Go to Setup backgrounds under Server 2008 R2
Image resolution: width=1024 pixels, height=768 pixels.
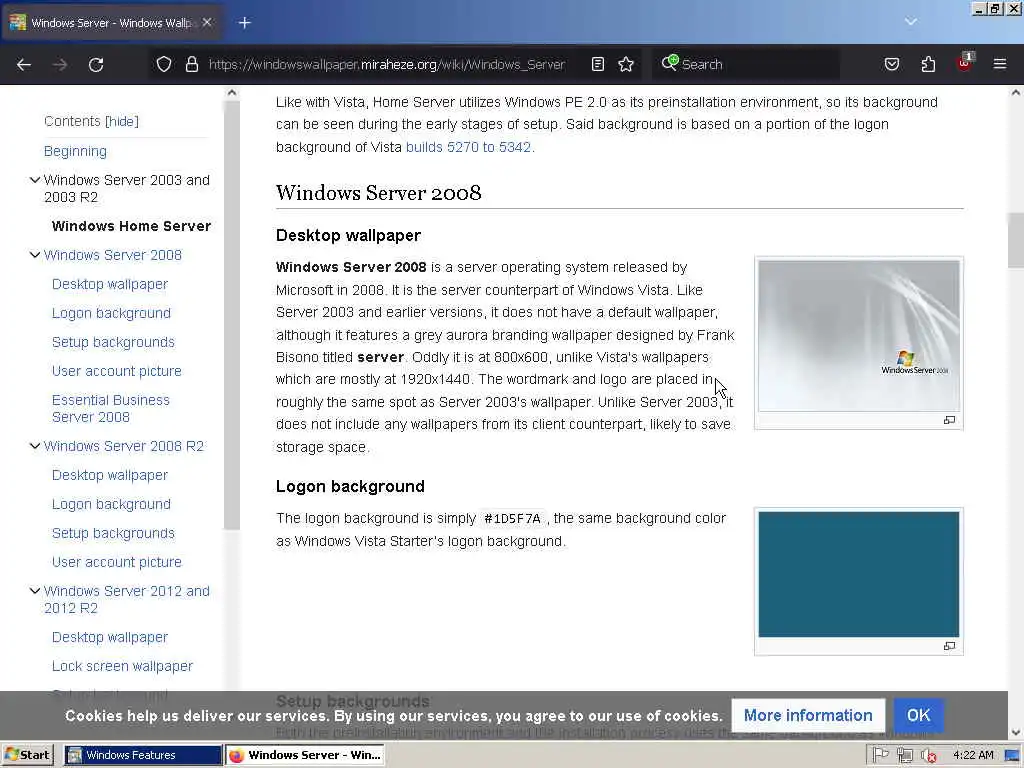point(113,533)
